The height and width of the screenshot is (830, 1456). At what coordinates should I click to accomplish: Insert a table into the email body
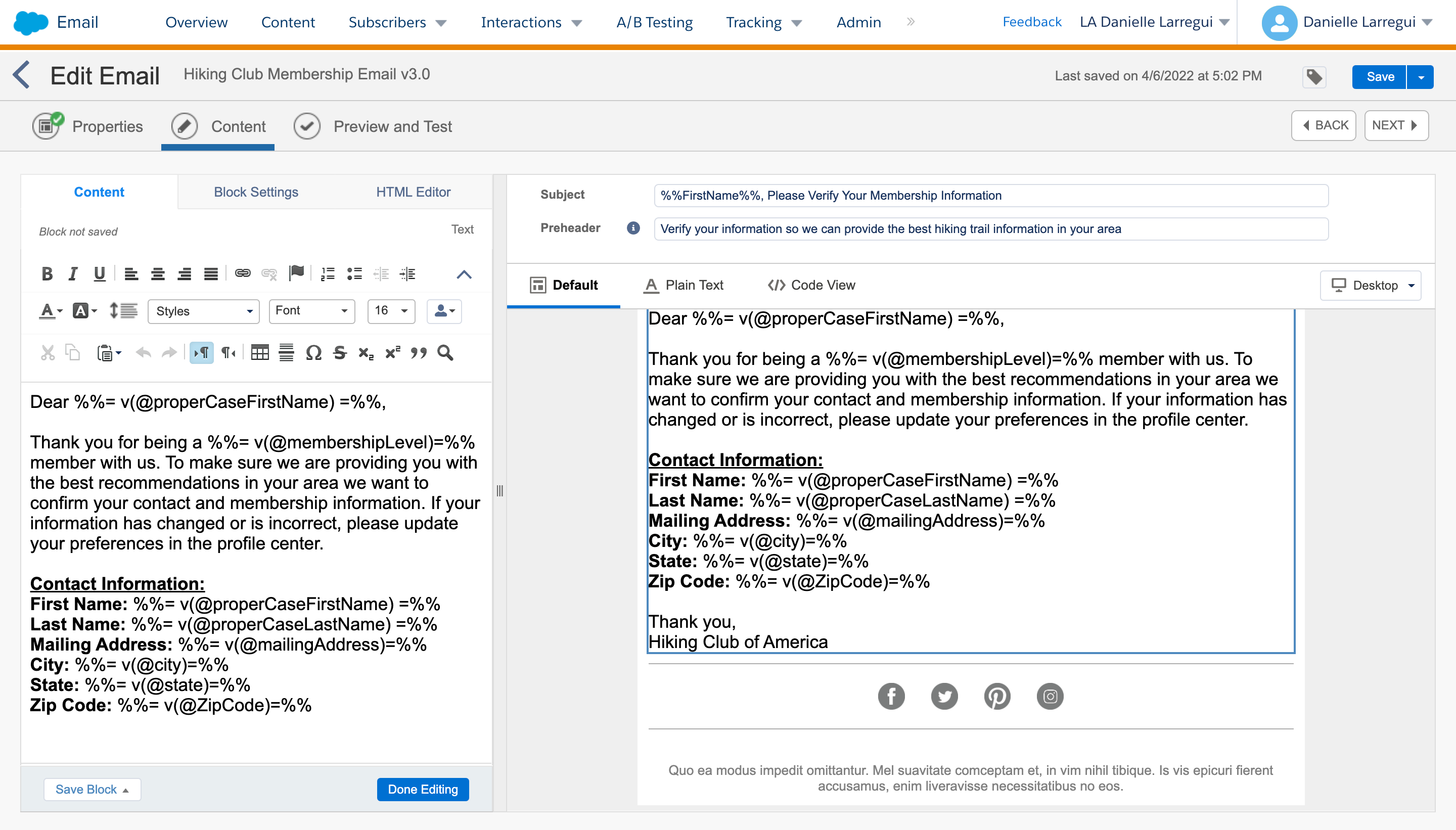(x=260, y=353)
